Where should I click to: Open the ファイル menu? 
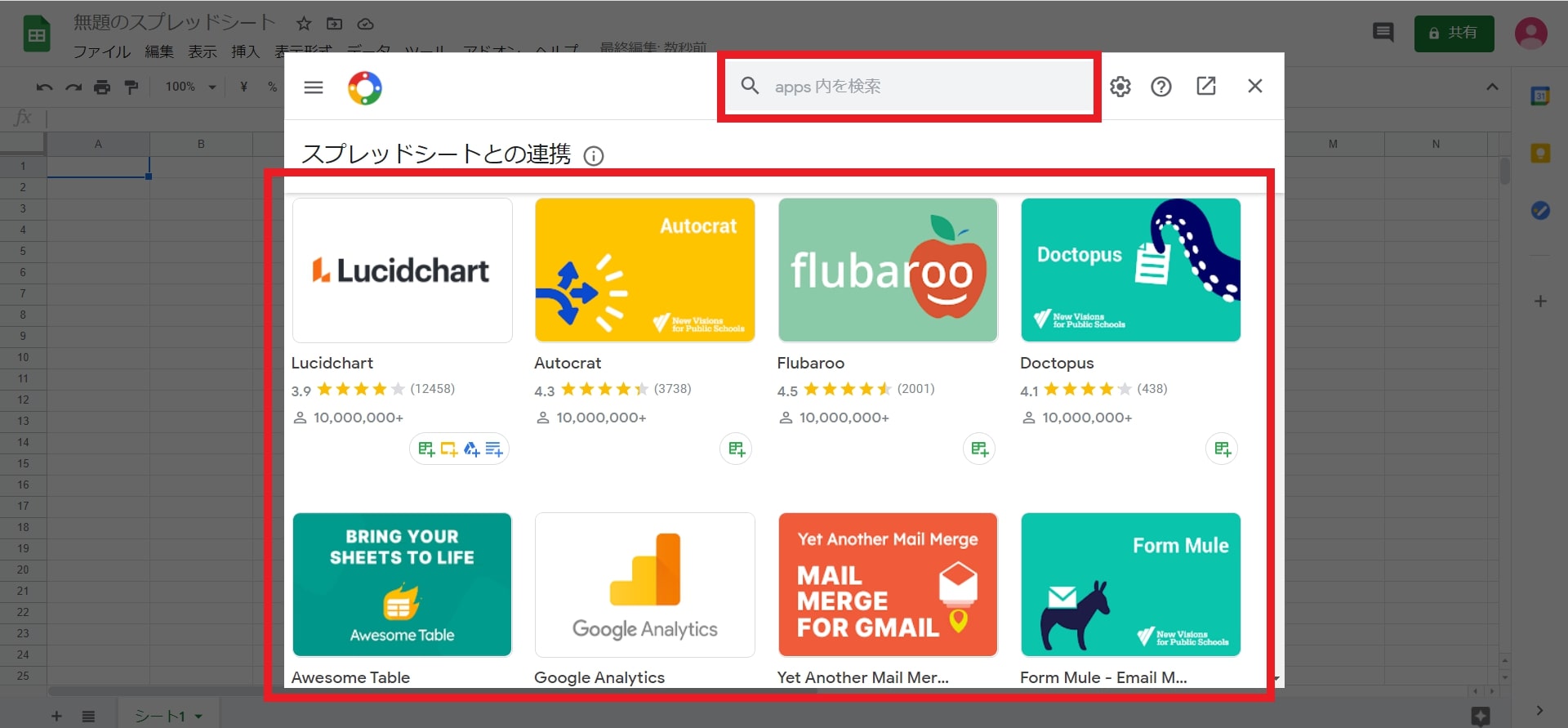(x=102, y=51)
